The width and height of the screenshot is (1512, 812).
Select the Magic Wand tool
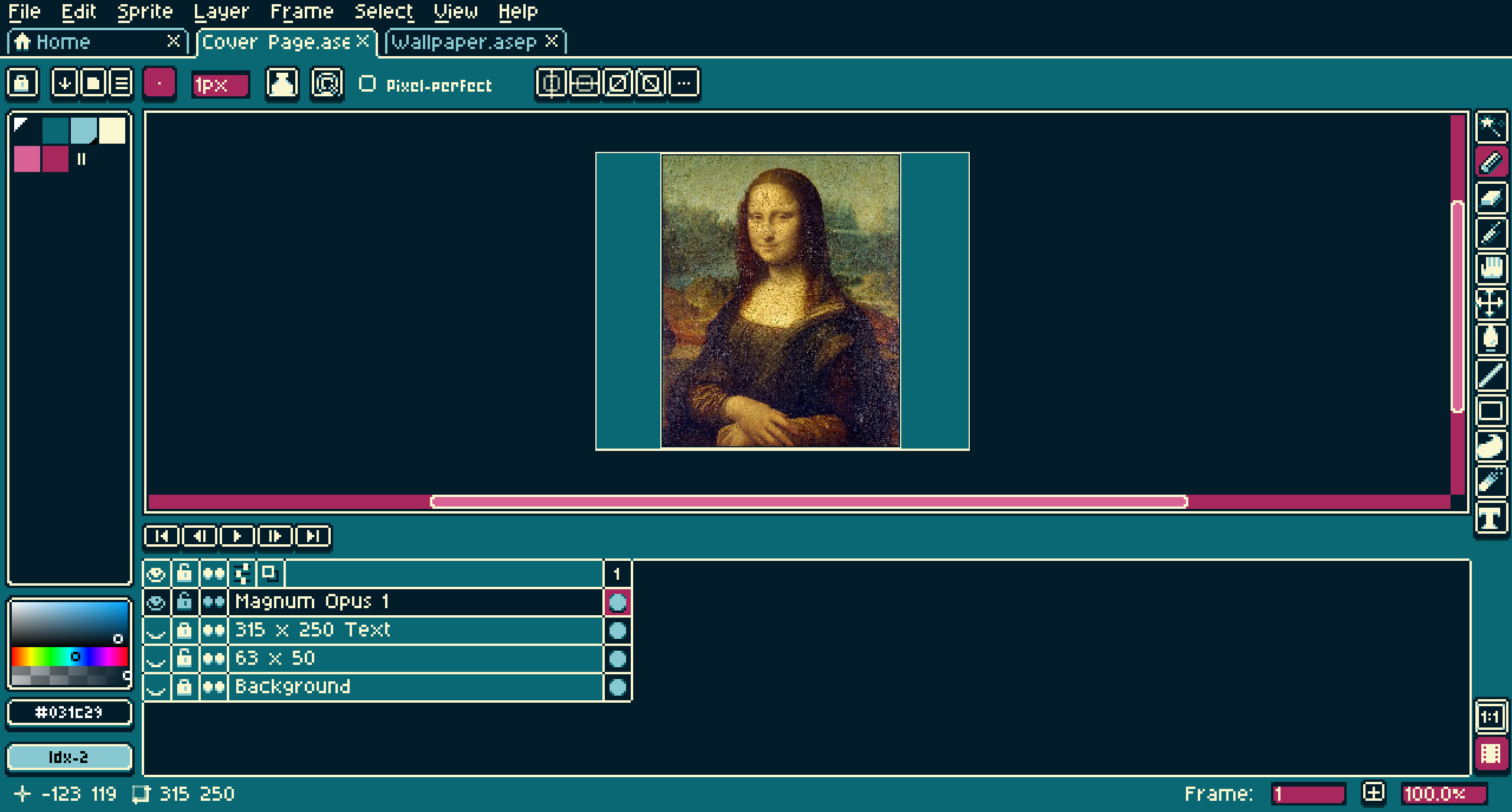pos(1490,127)
